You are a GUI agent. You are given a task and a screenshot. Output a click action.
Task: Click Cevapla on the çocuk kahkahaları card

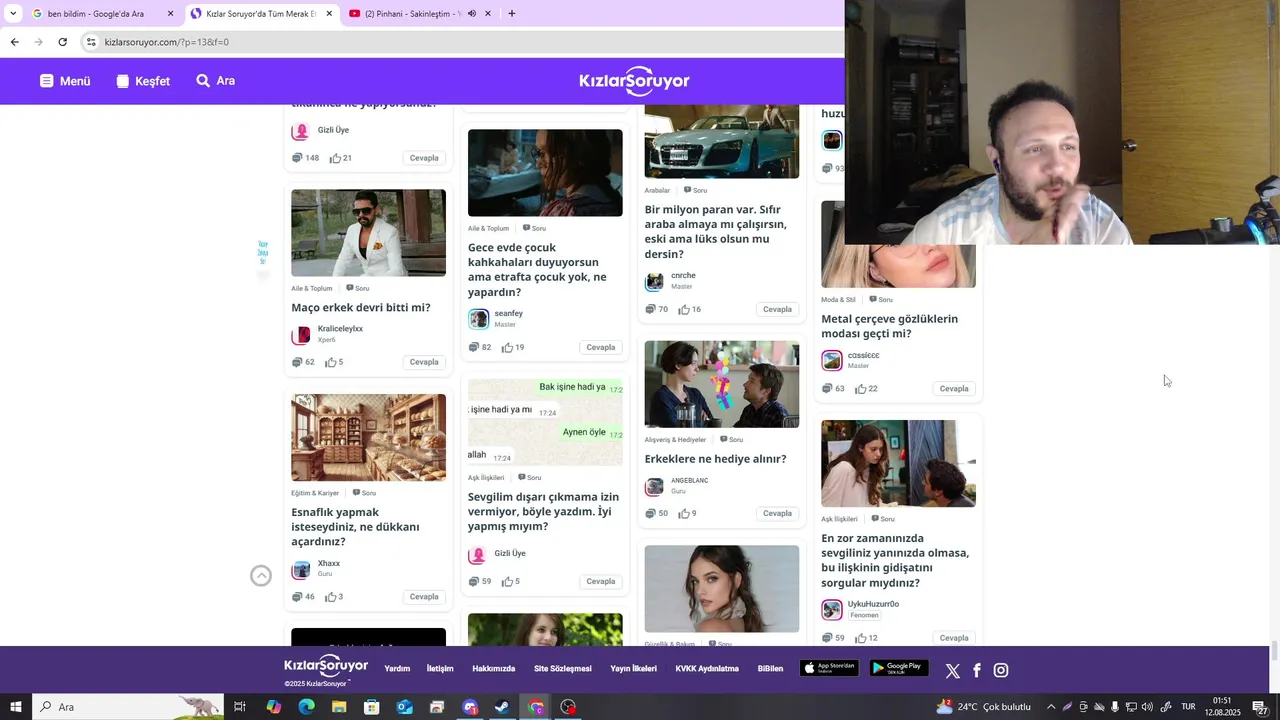[x=601, y=347]
